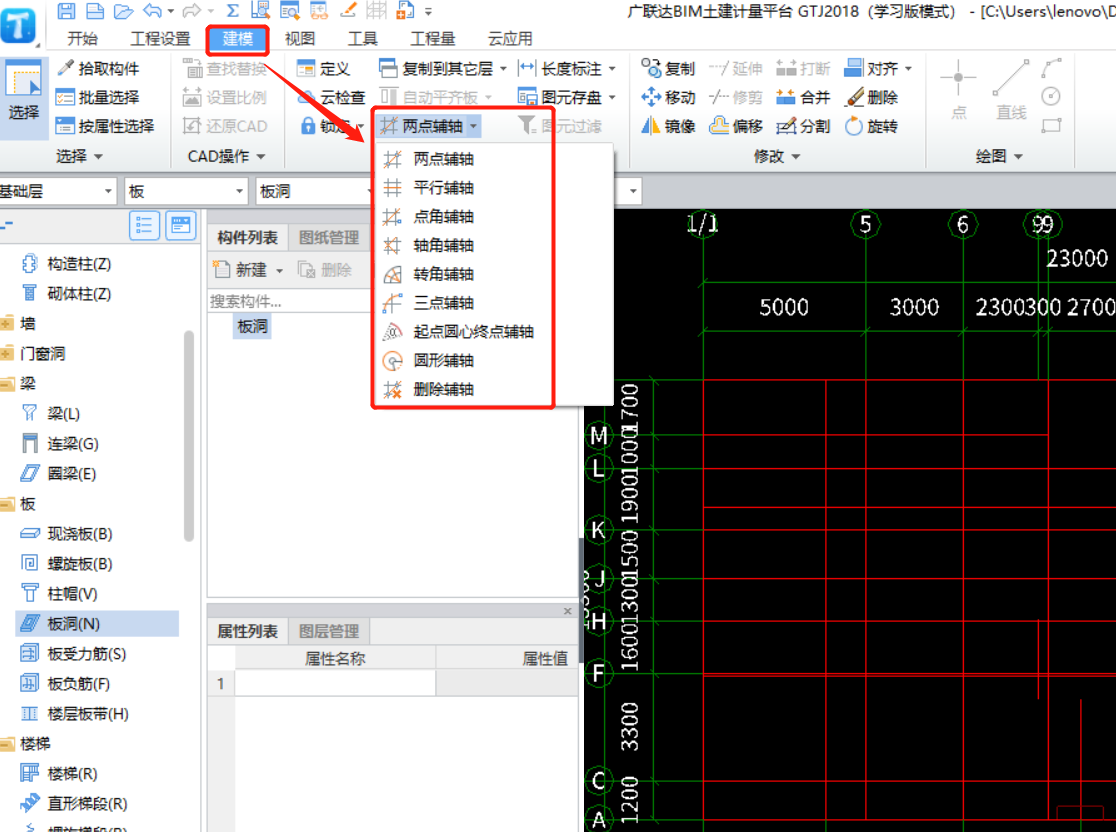Close the properties panel with the x
The width and height of the screenshot is (1116, 832).
(567, 611)
